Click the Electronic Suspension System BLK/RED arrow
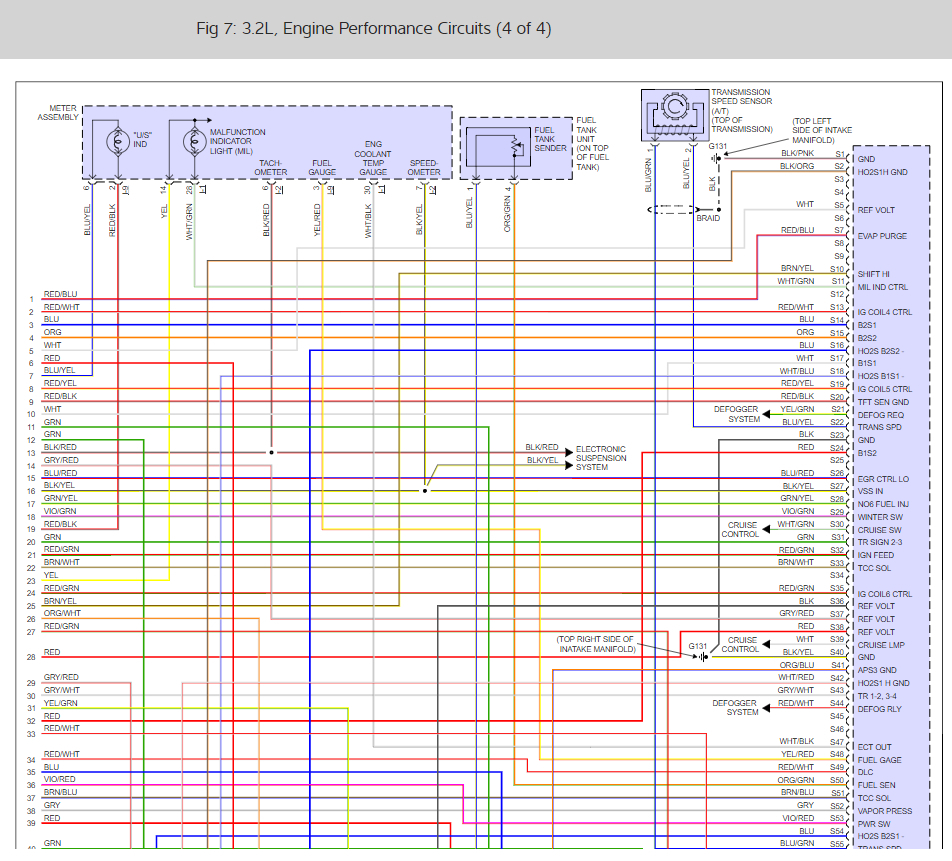The height and width of the screenshot is (861, 952). (x=569, y=452)
